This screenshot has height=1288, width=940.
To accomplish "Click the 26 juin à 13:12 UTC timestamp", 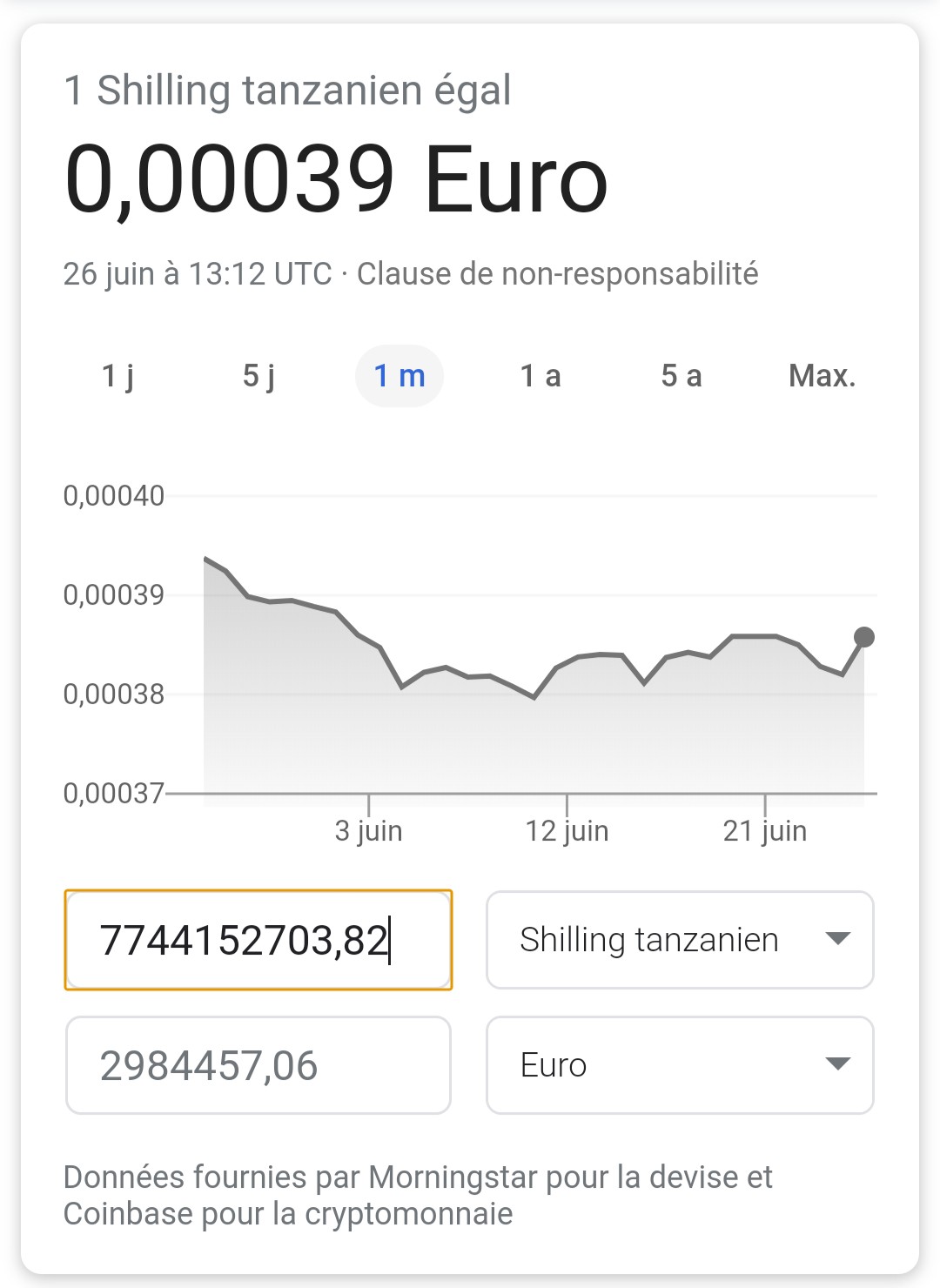I will coord(198,274).
